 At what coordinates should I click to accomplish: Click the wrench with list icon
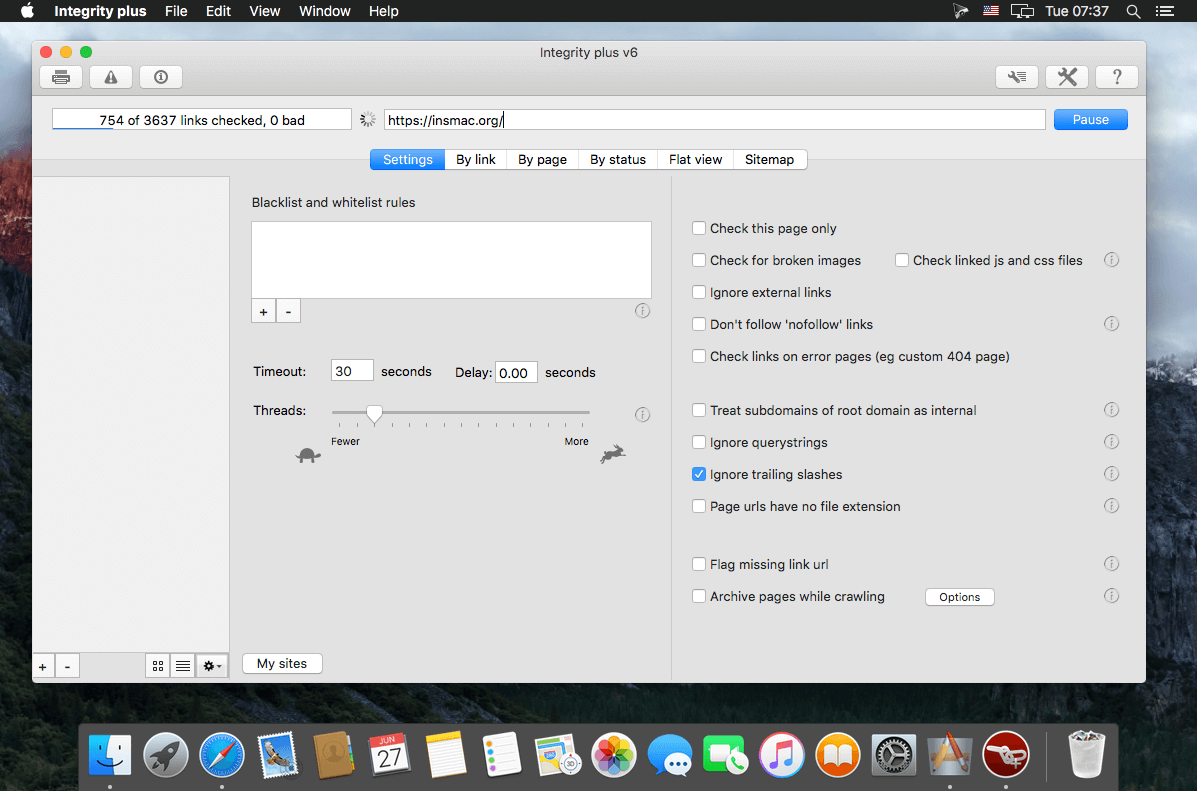point(1017,77)
